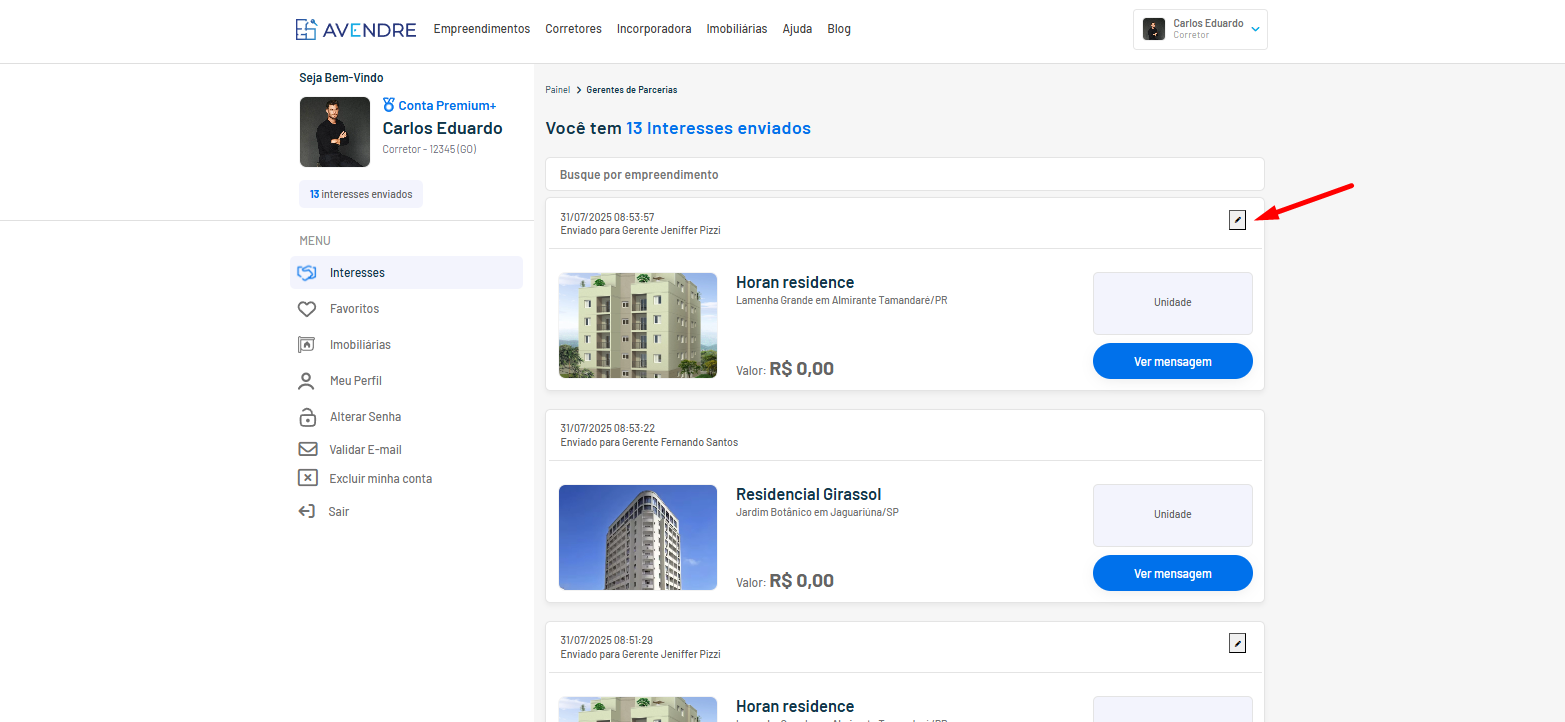Open the Blog link
Viewport: 1565px width, 722px height.
839,29
